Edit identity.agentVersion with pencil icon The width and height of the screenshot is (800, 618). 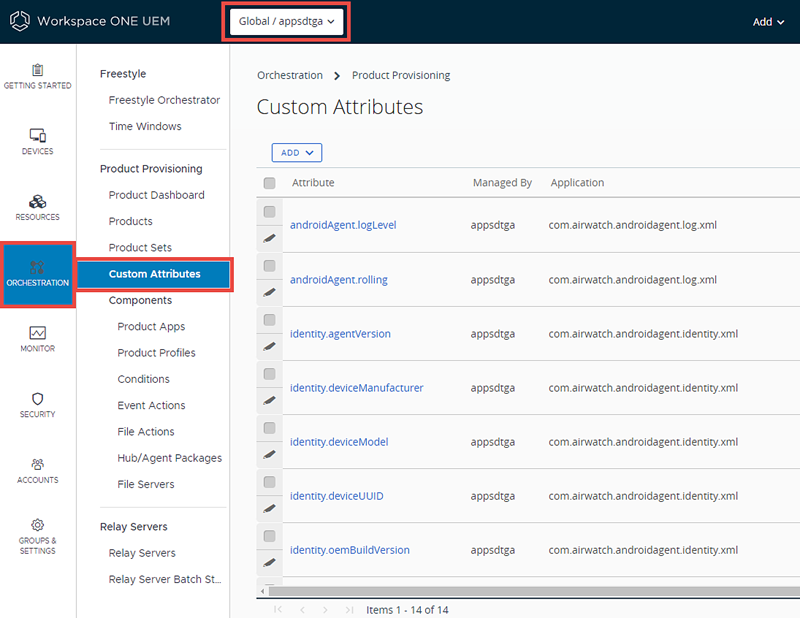click(x=269, y=347)
